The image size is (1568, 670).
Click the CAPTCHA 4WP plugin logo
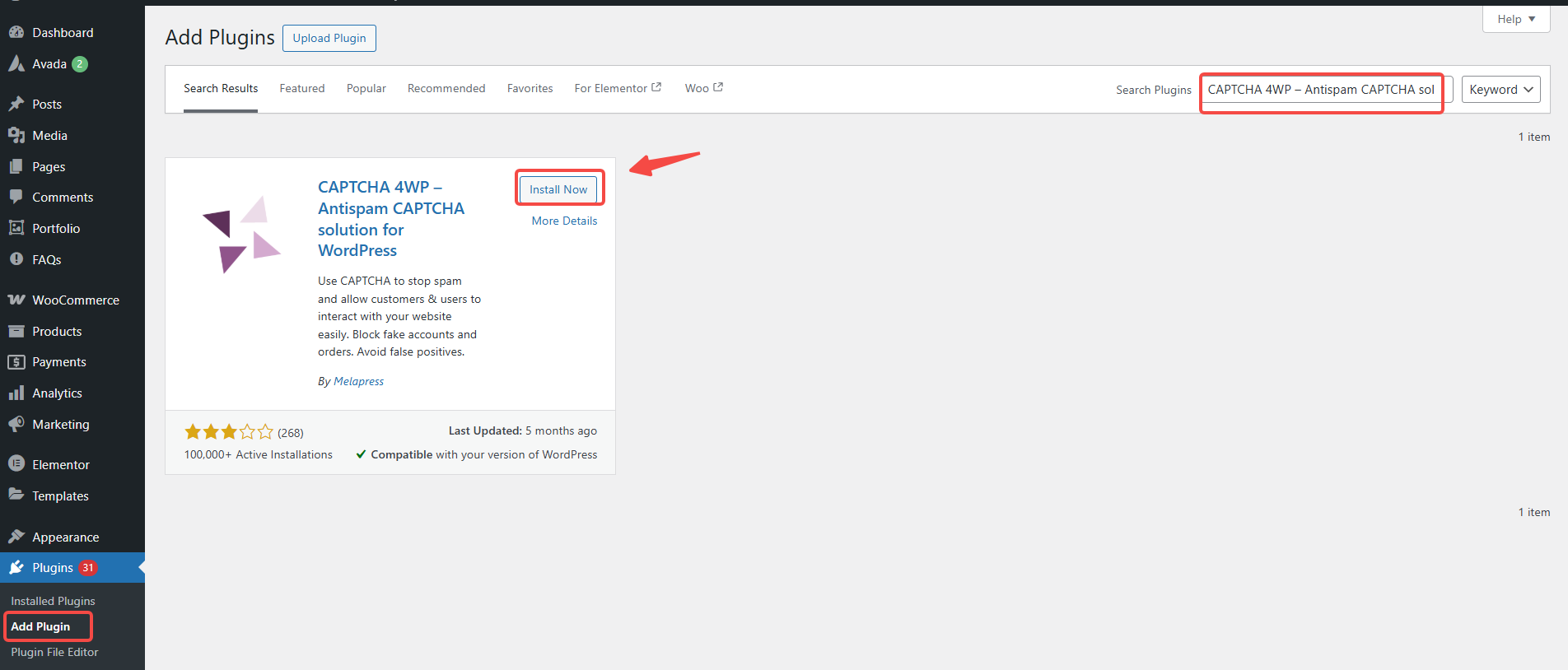click(242, 235)
